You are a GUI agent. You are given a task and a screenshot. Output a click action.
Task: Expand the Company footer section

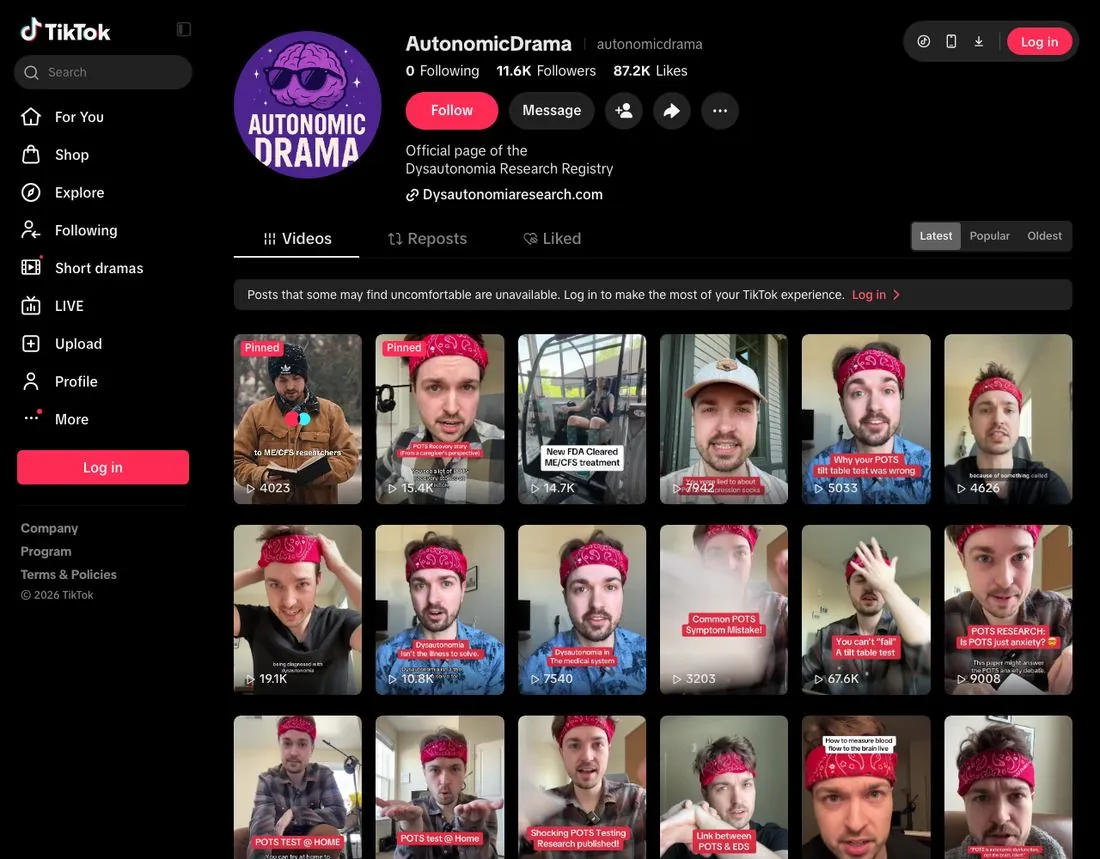(49, 528)
